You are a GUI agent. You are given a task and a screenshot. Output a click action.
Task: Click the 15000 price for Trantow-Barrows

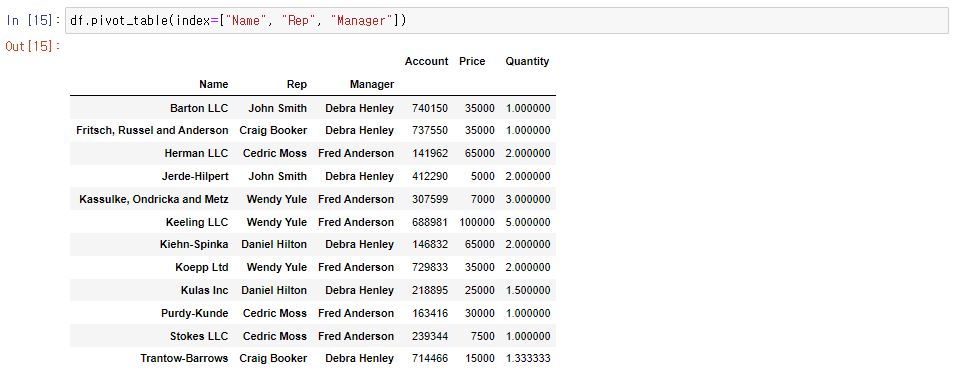480,359
